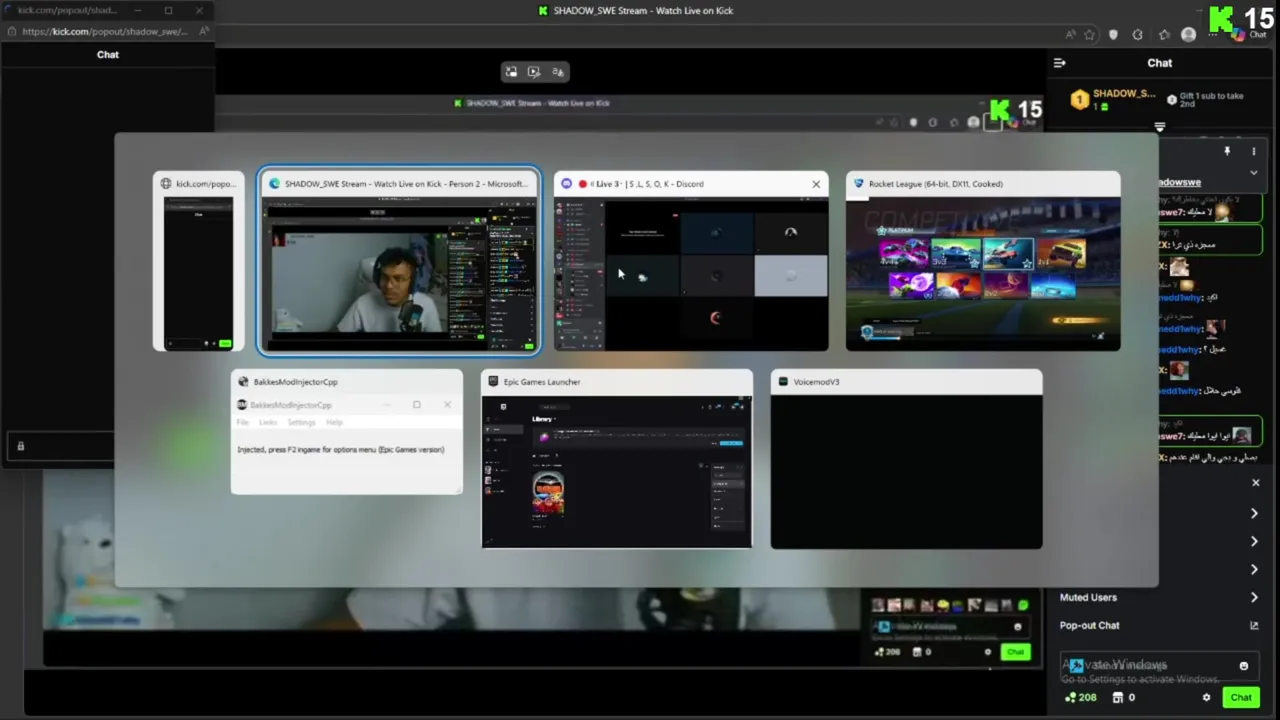
Task: Switch to the Discord Live window thumbnail
Action: [691, 261]
